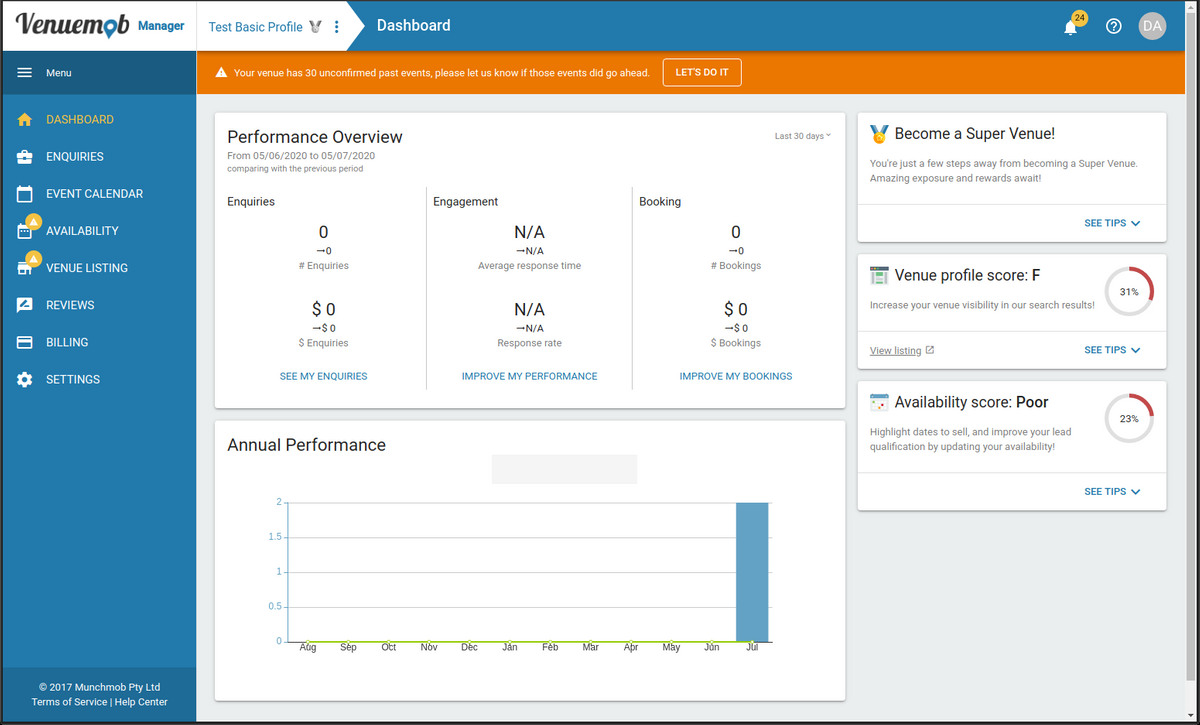
Task: Click the View listing link
Action: point(896,351)
